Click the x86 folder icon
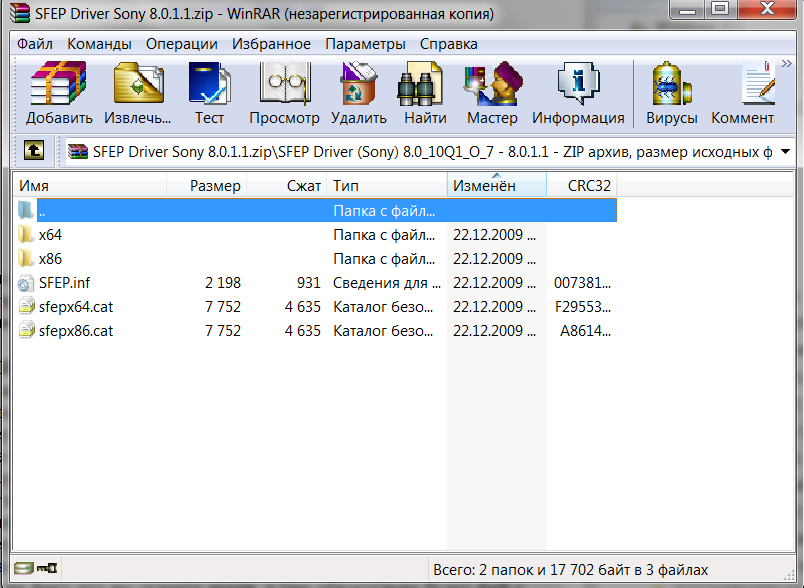This screenshot has height=588, width=804. coord(26,258)
